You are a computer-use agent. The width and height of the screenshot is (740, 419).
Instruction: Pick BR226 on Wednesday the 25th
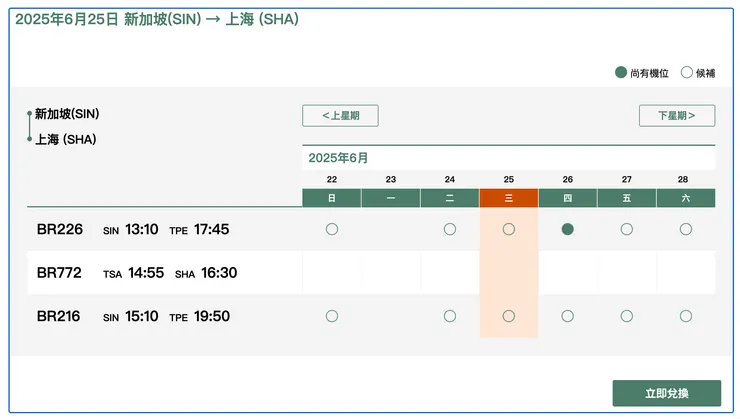point(509,229)
